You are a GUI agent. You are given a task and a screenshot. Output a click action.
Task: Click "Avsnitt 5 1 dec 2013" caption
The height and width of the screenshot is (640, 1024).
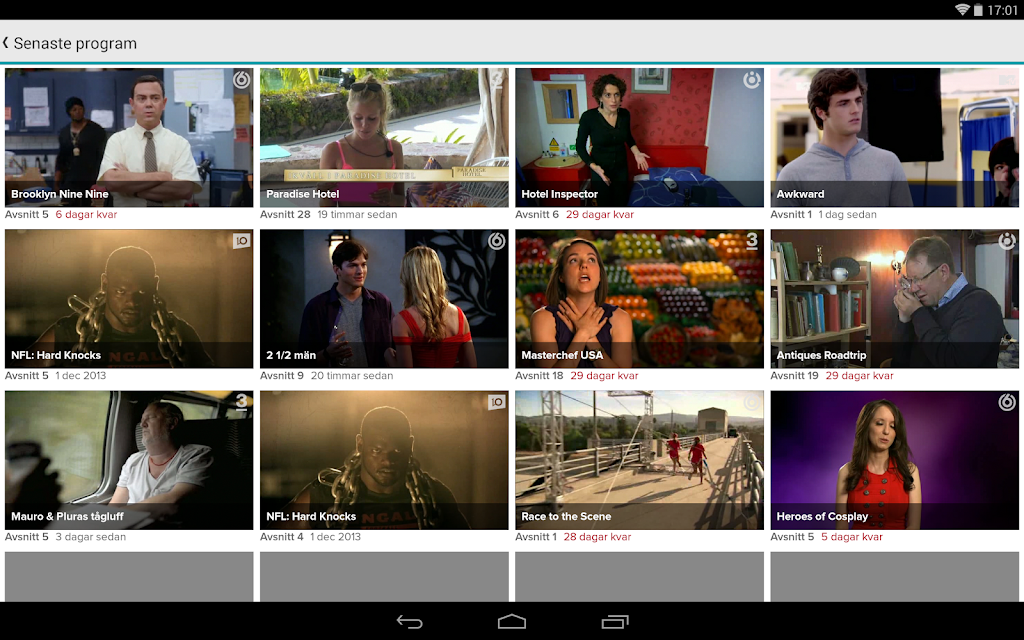tap(56, 376)
